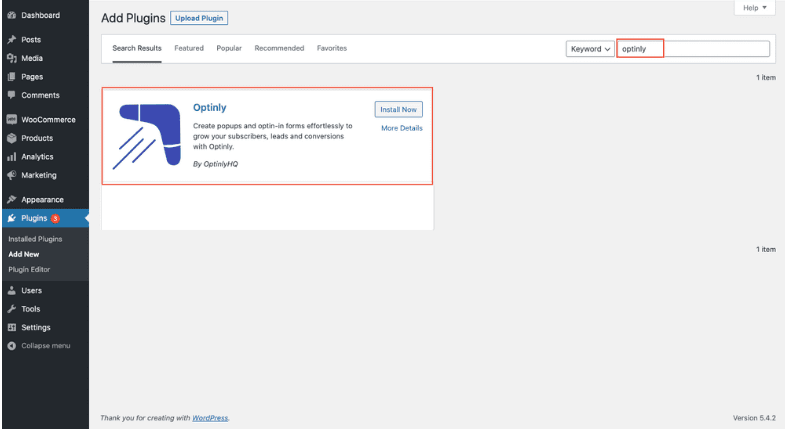This screenshot has height=429, width=785.
Task: Click the Users person icon
Action: 12,290
